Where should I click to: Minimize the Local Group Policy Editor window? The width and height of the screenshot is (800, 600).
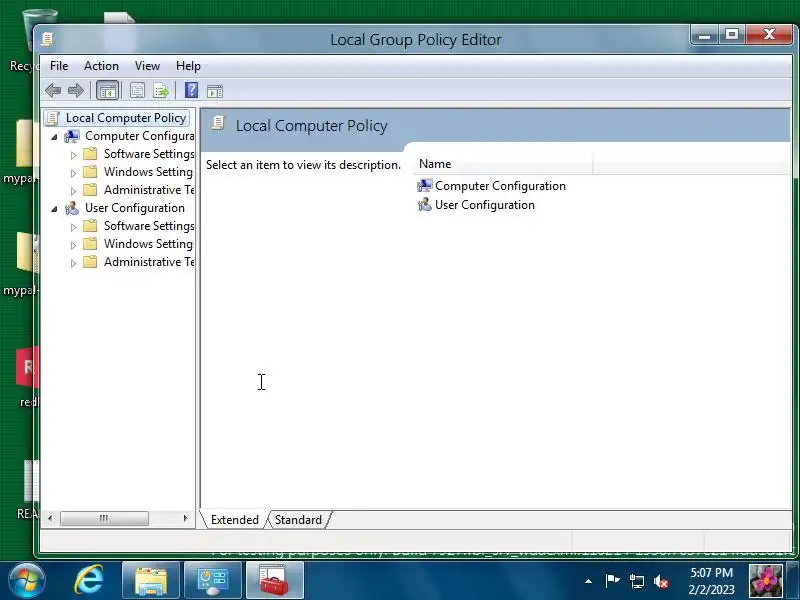[x=705, y=35]
